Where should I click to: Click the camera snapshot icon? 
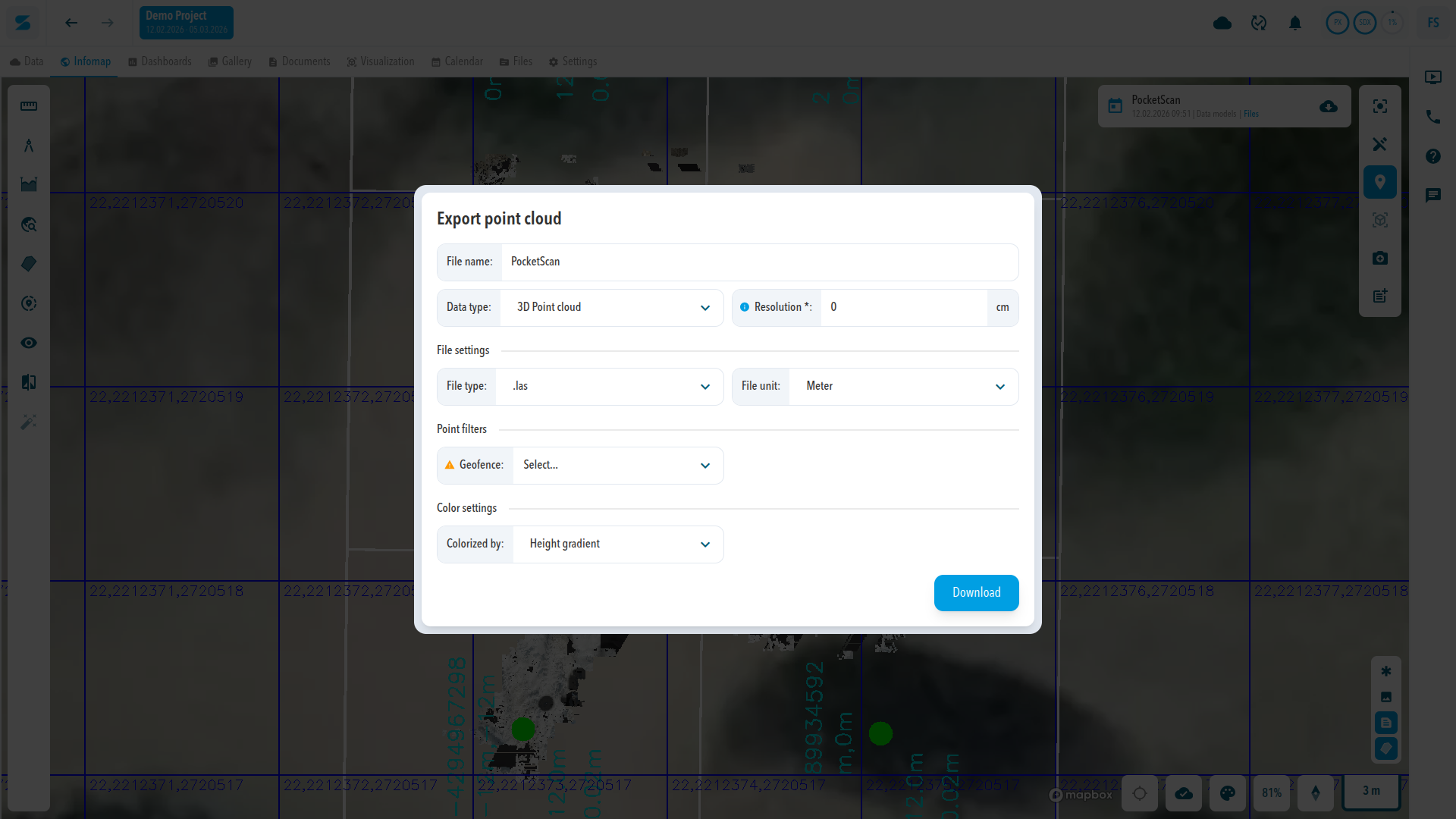point(1380,258)
